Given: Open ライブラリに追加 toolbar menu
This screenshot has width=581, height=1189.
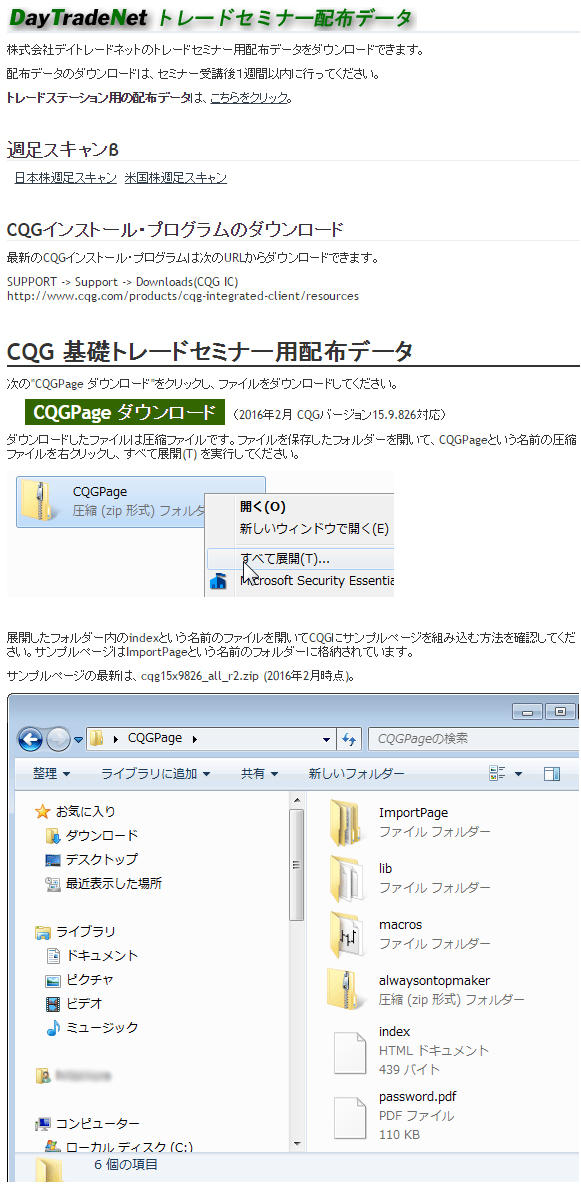Looking at the screenshot, I should coord(155,773).
